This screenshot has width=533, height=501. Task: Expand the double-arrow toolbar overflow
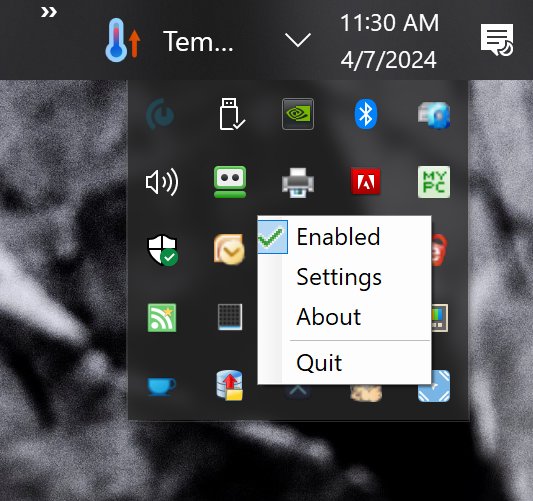(49, 13)
